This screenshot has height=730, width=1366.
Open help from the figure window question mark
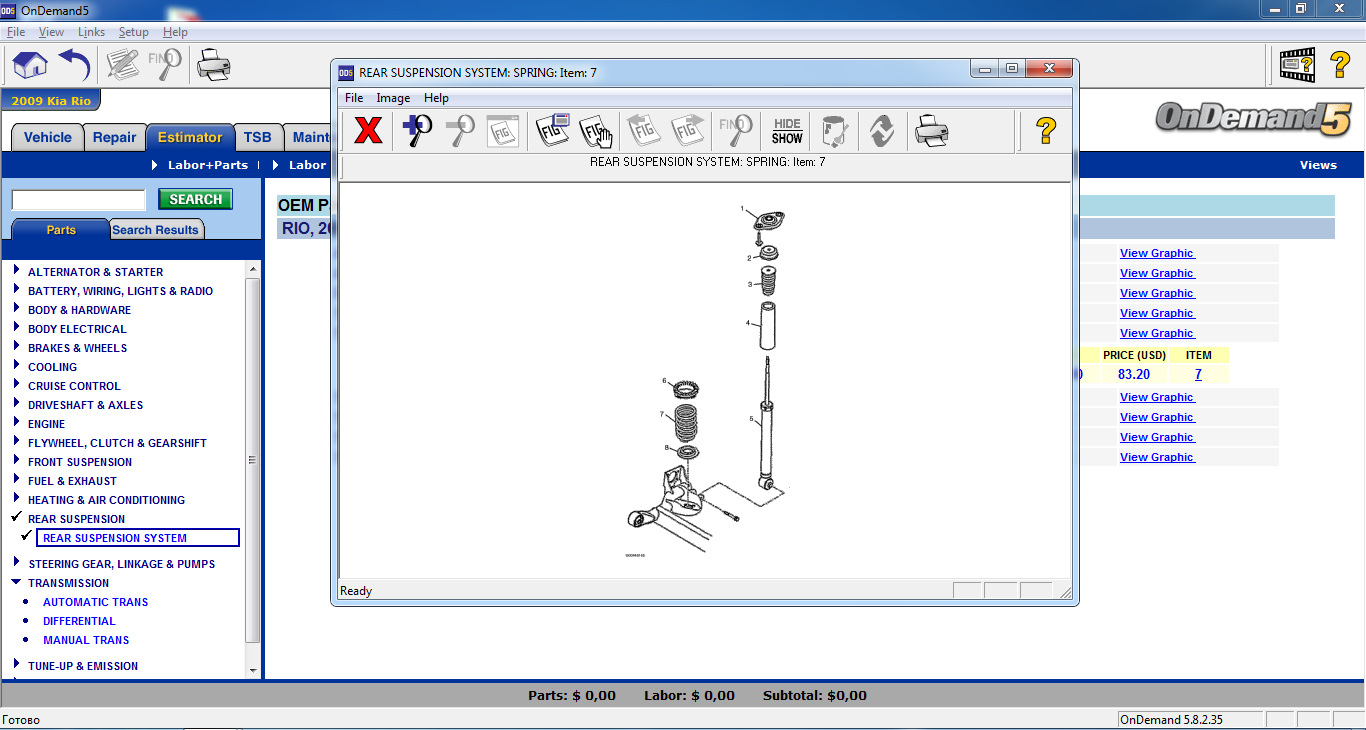pos(1046,130)
